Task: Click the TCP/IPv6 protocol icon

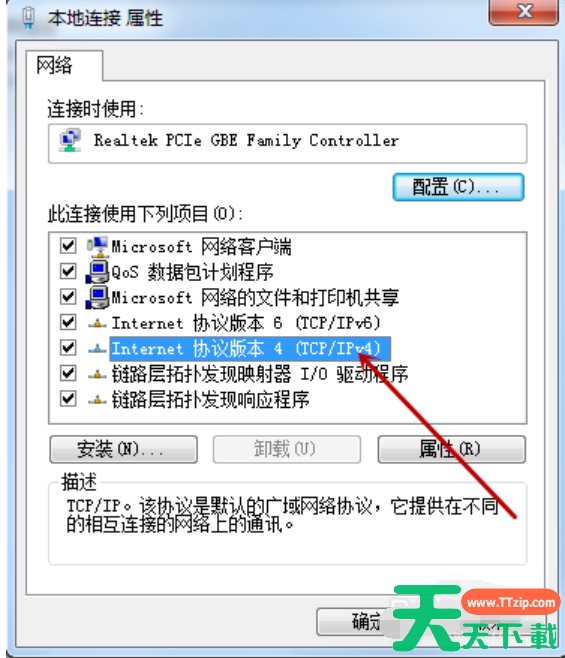Action: pos(97,323)
